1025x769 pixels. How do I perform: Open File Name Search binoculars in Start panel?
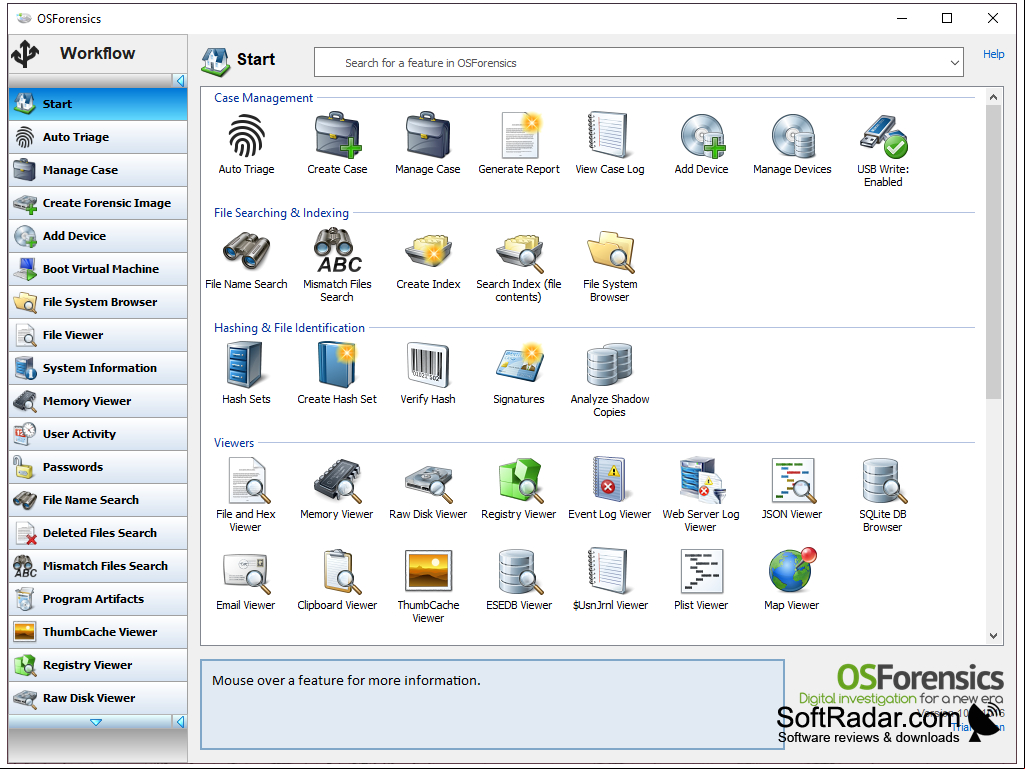click(x=246, y=259)
